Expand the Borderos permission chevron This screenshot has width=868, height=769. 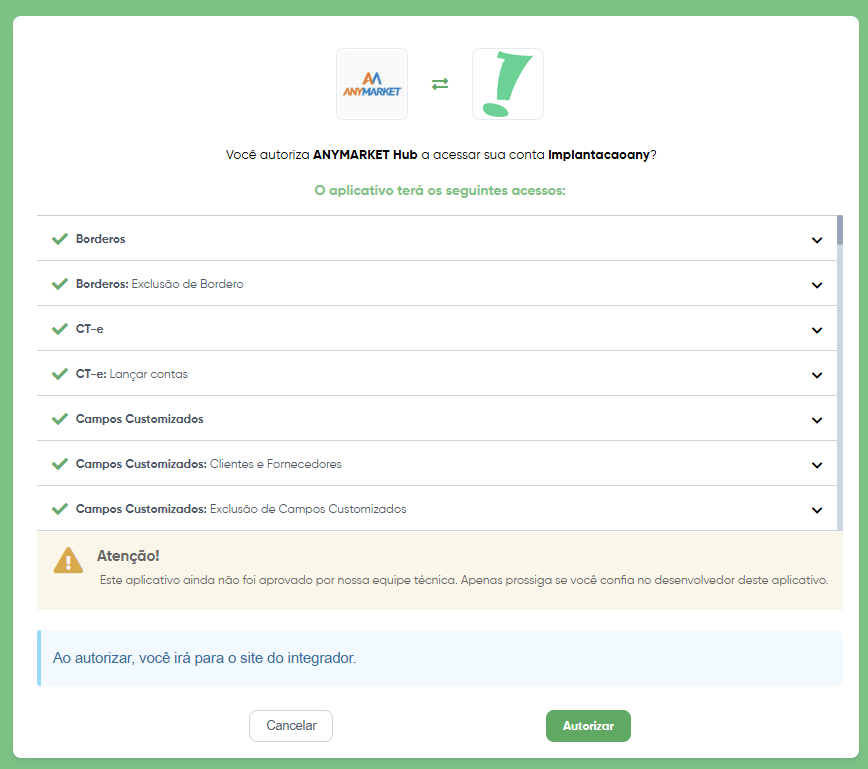817,240
